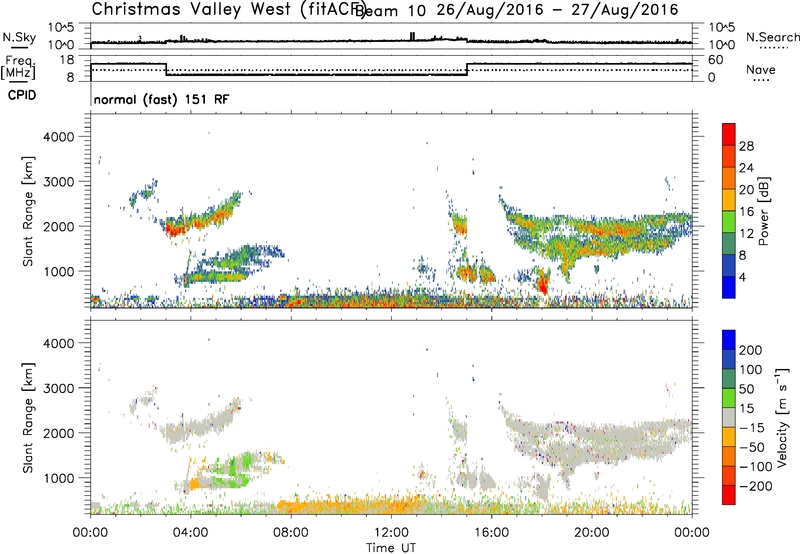Click the 'Power [dB]' colorbar label
The image size is (800, 554).
(763, 211)
